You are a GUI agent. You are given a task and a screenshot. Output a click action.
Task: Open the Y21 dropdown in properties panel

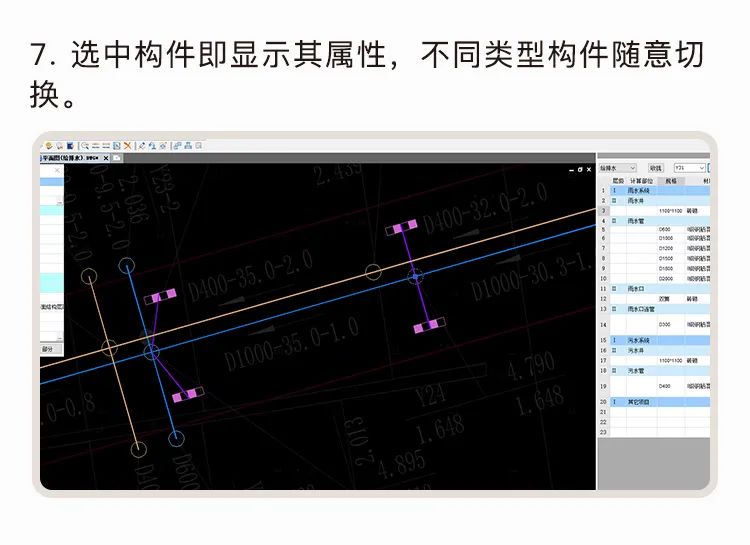click(x=689, y=168)
